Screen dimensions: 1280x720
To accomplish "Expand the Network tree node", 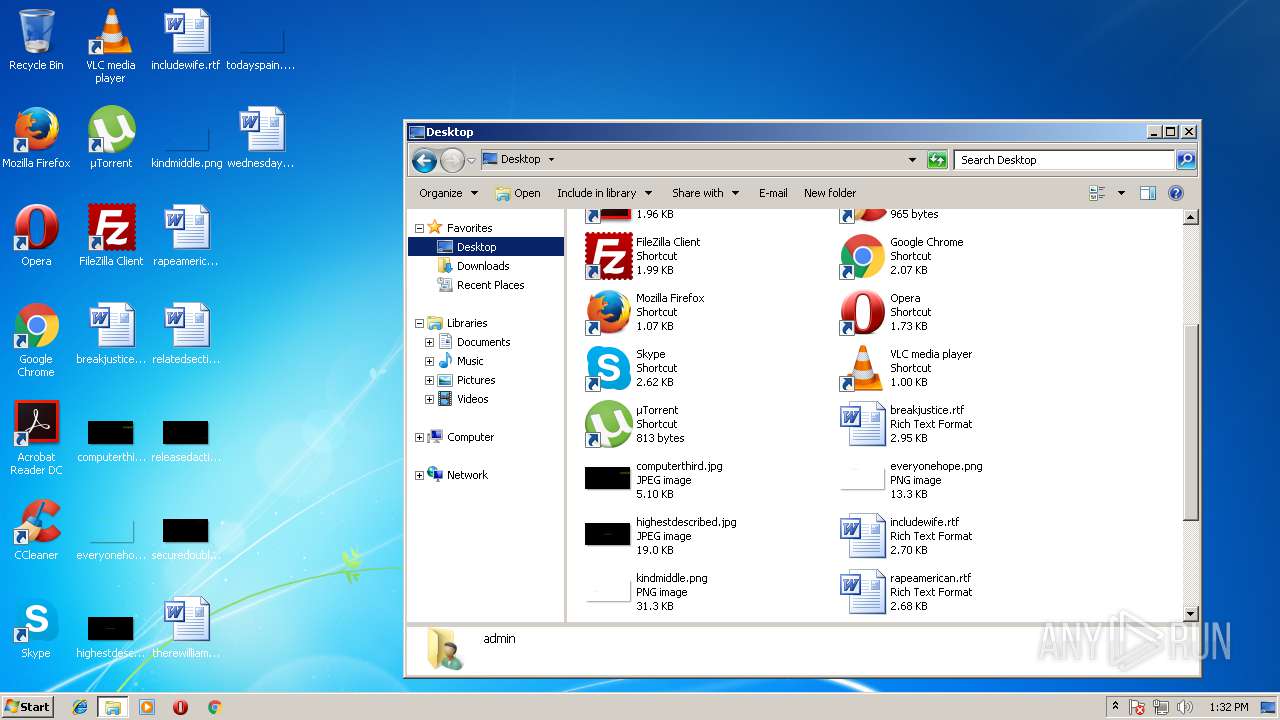I will click(420, 475).
